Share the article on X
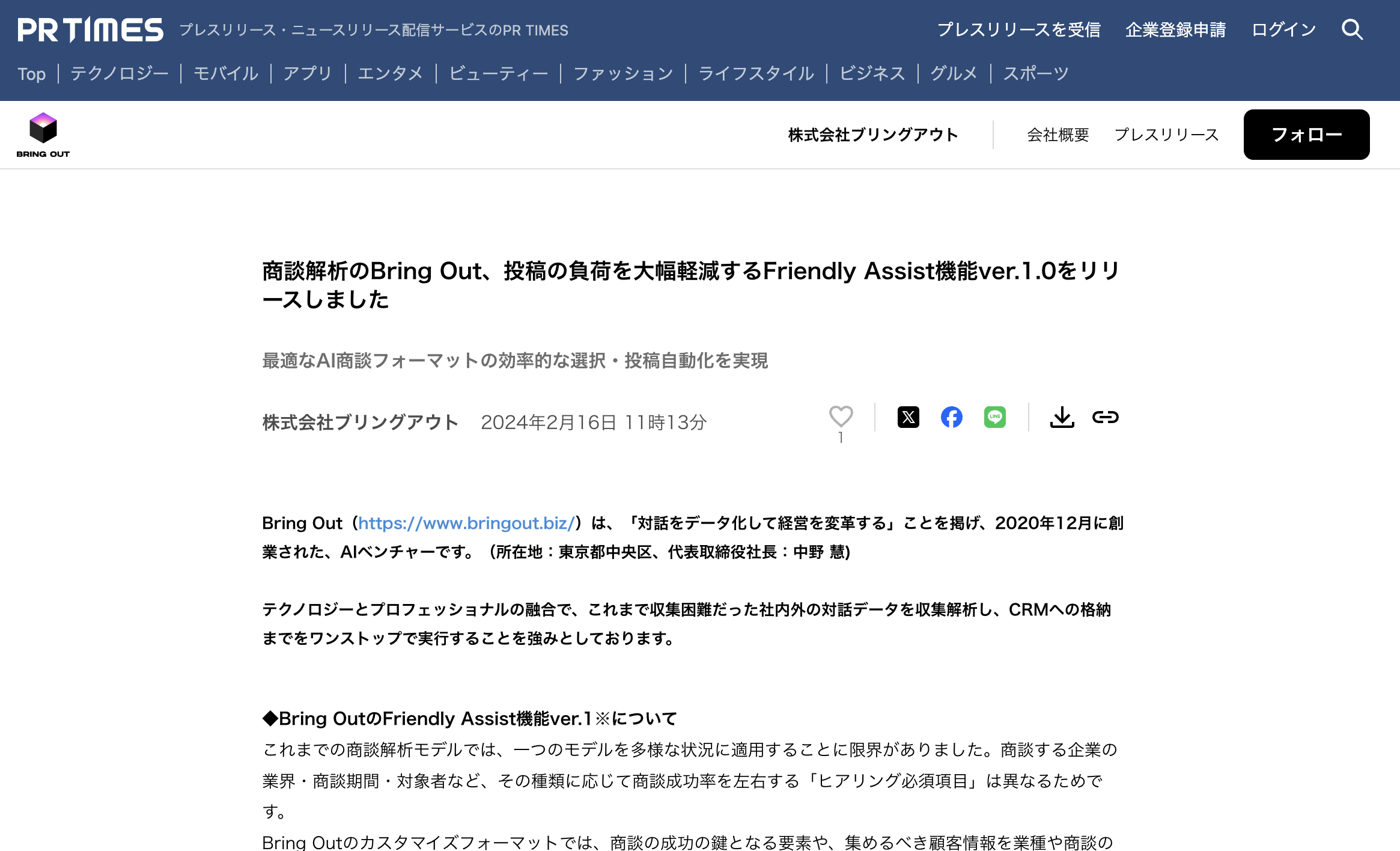The image size is (1400, 851). tap(908, 417)
